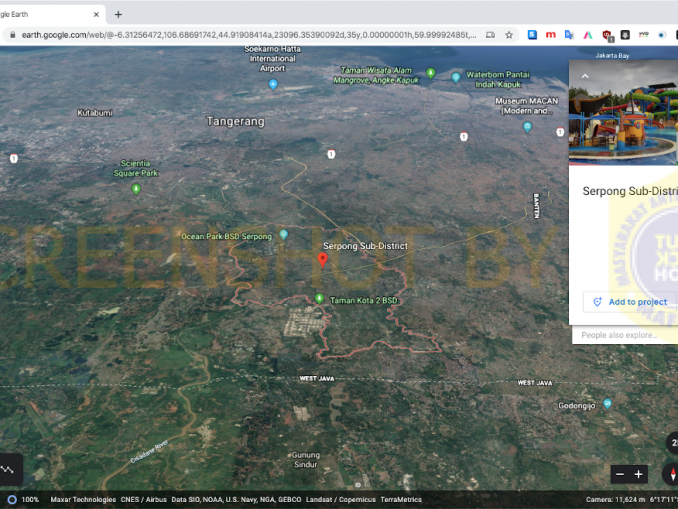
Task: Click the Landsat / Copernicus attribution
Action: (x=341, y=499)
